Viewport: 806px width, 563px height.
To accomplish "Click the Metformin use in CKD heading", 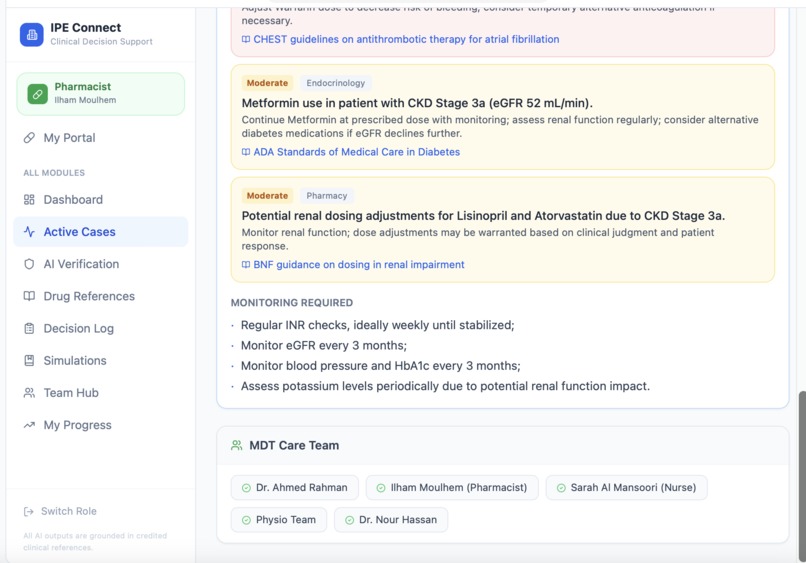I will tap(417, 103).
